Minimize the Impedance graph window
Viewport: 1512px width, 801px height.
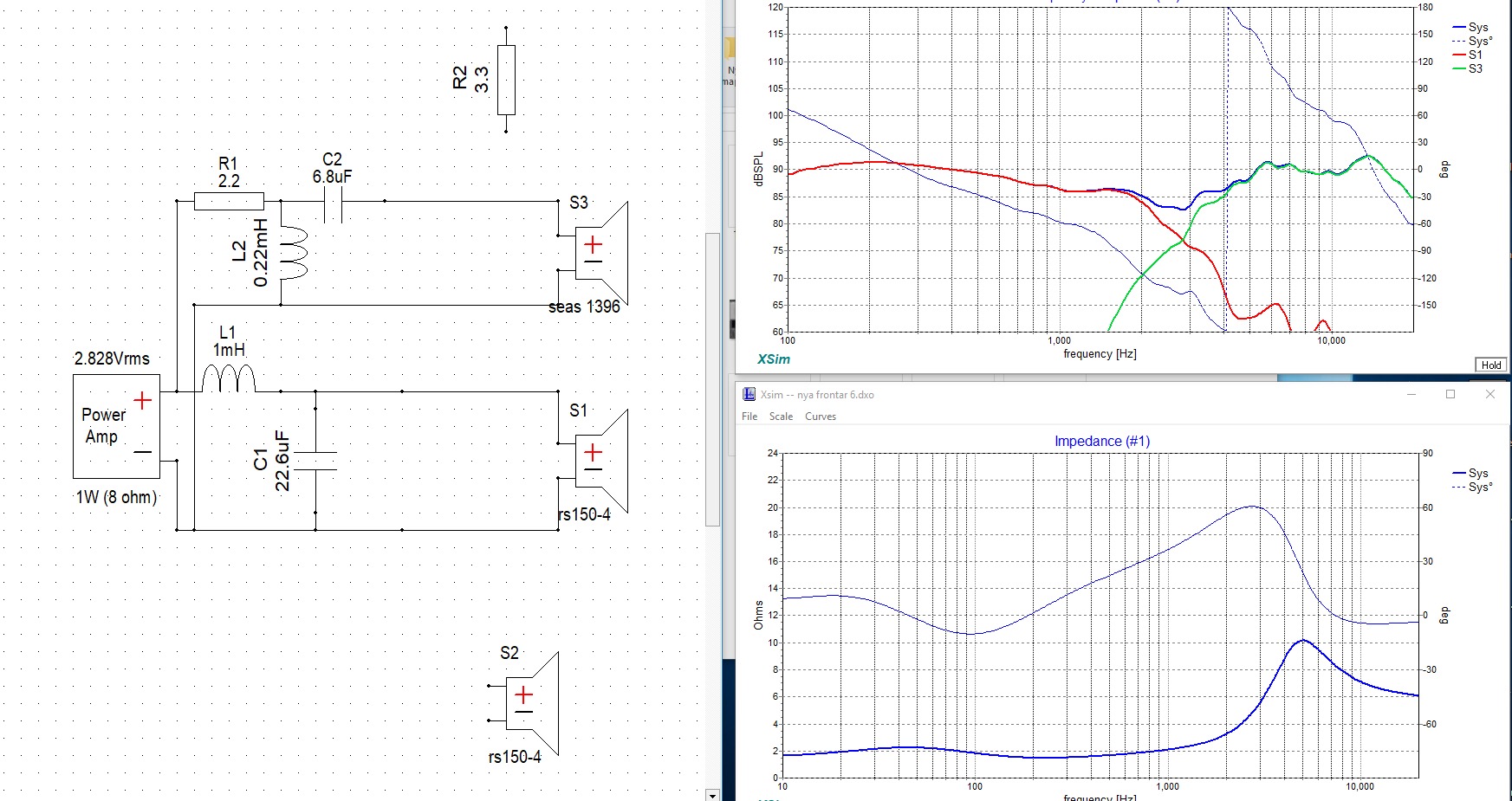pyautogui.click(x=1411, y=394)
